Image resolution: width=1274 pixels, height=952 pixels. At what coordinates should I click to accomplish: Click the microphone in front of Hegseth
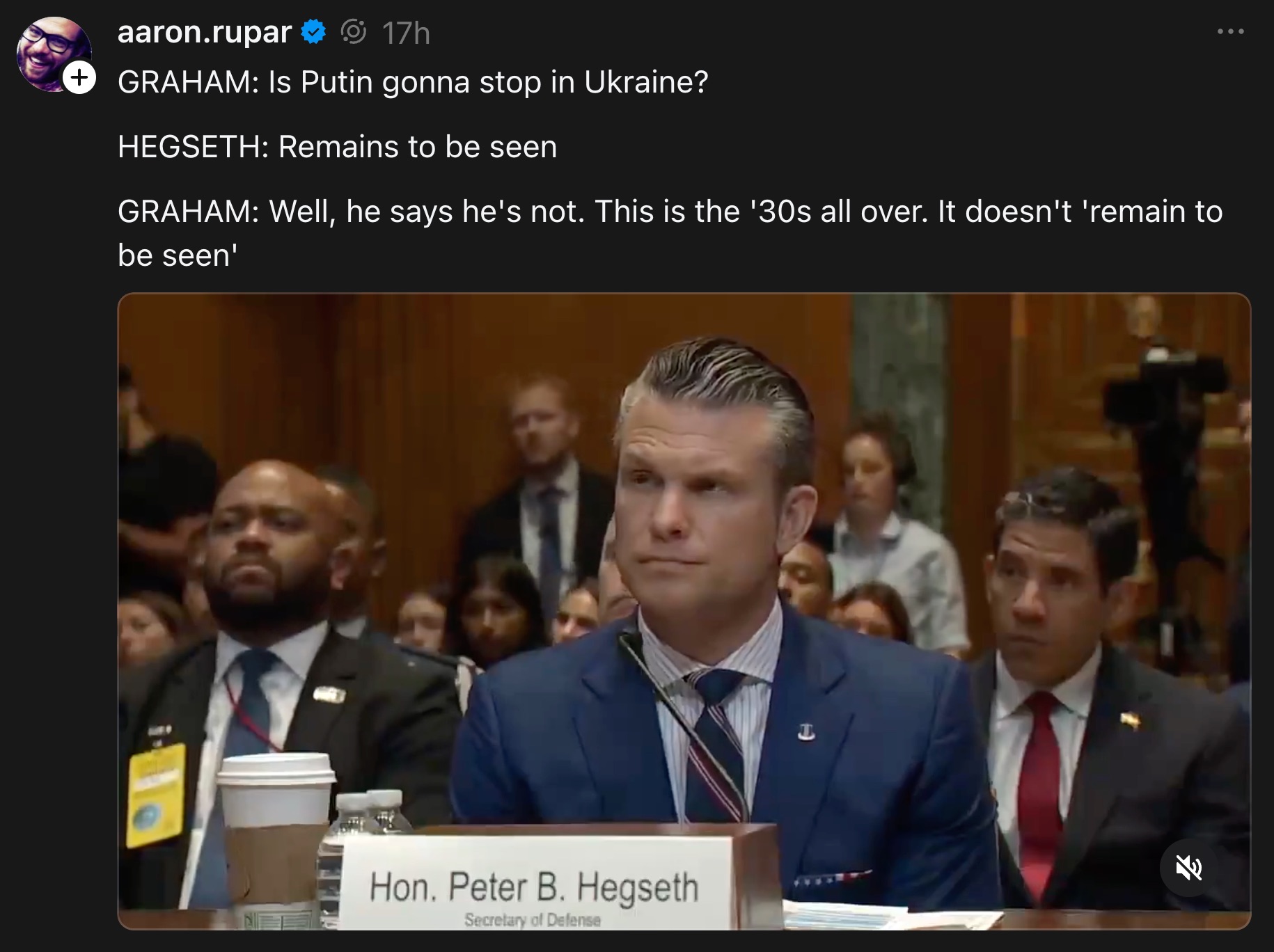point(682,724)
